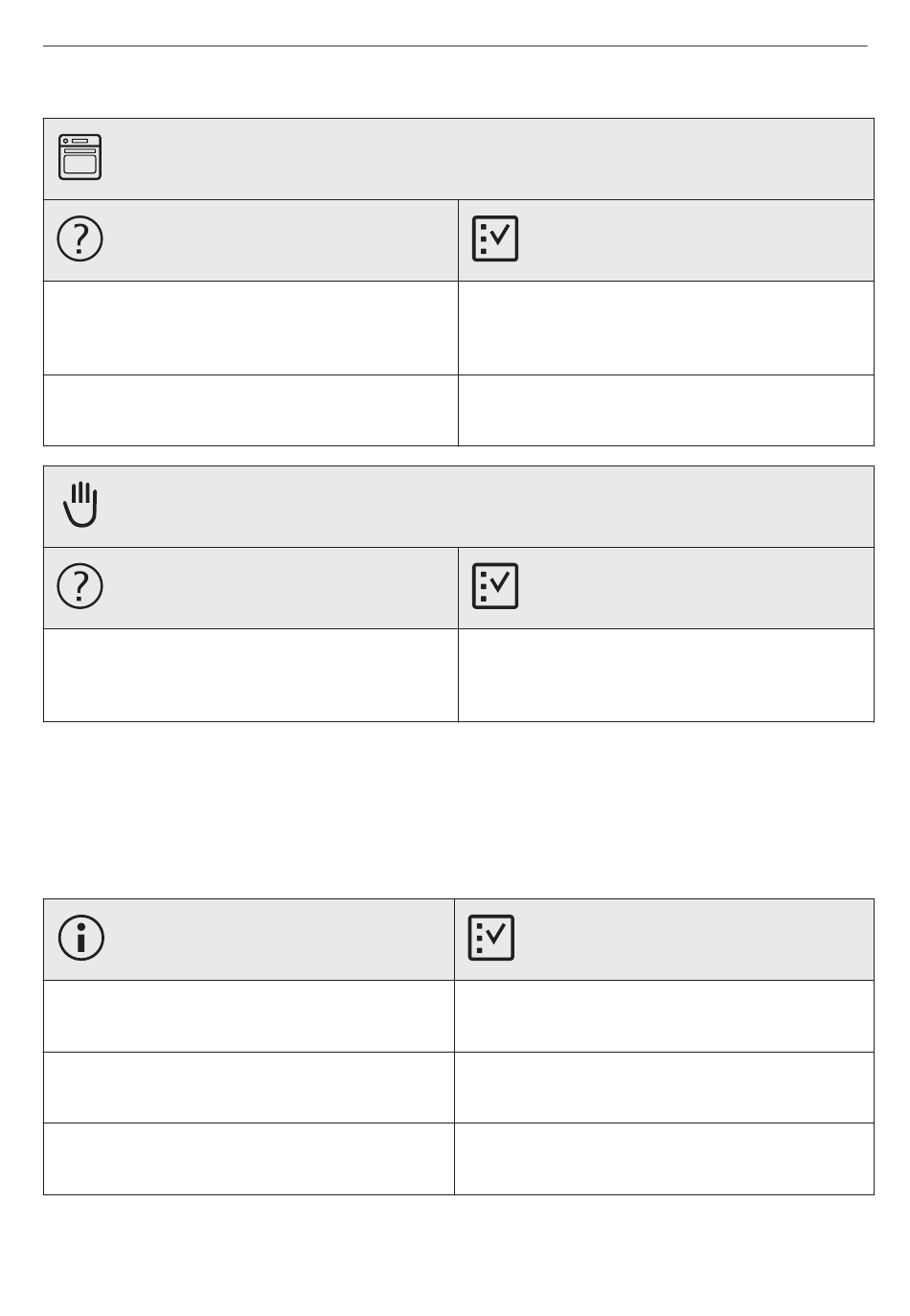Select first empty cell below oven table checklist icon
The image size is (910, 1316).
[667, 328]
